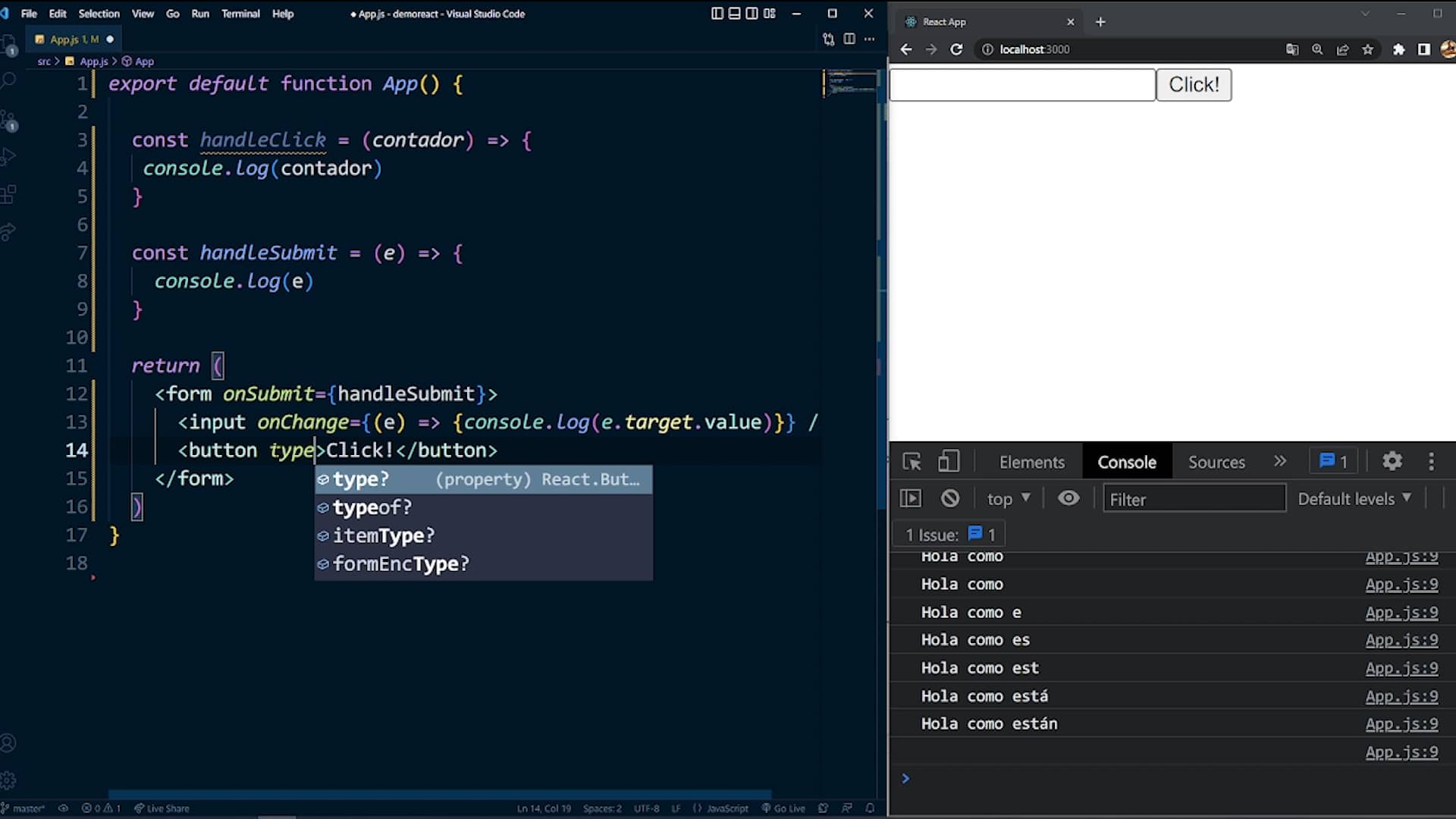Open the Default levels dropdown
Image resolution: width=1456 pixels, height=819 pixels.
point(1355,499)
